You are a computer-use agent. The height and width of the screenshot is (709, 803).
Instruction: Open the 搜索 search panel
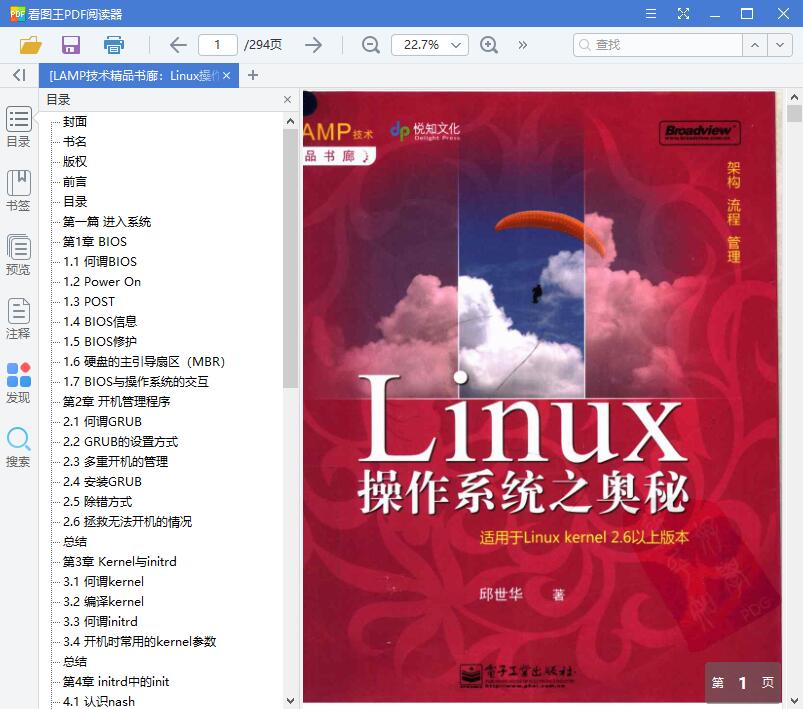(x=18, y=447)
